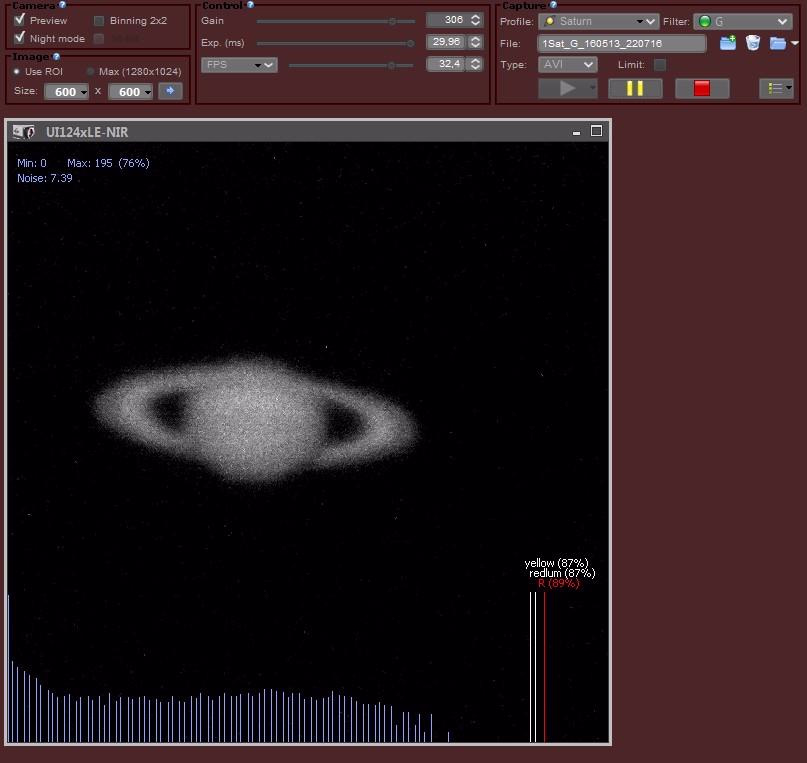Click the Camera section help icon
Image resolution: width=807 pixels, height=763 pixels.
click(x=62, y=5)
